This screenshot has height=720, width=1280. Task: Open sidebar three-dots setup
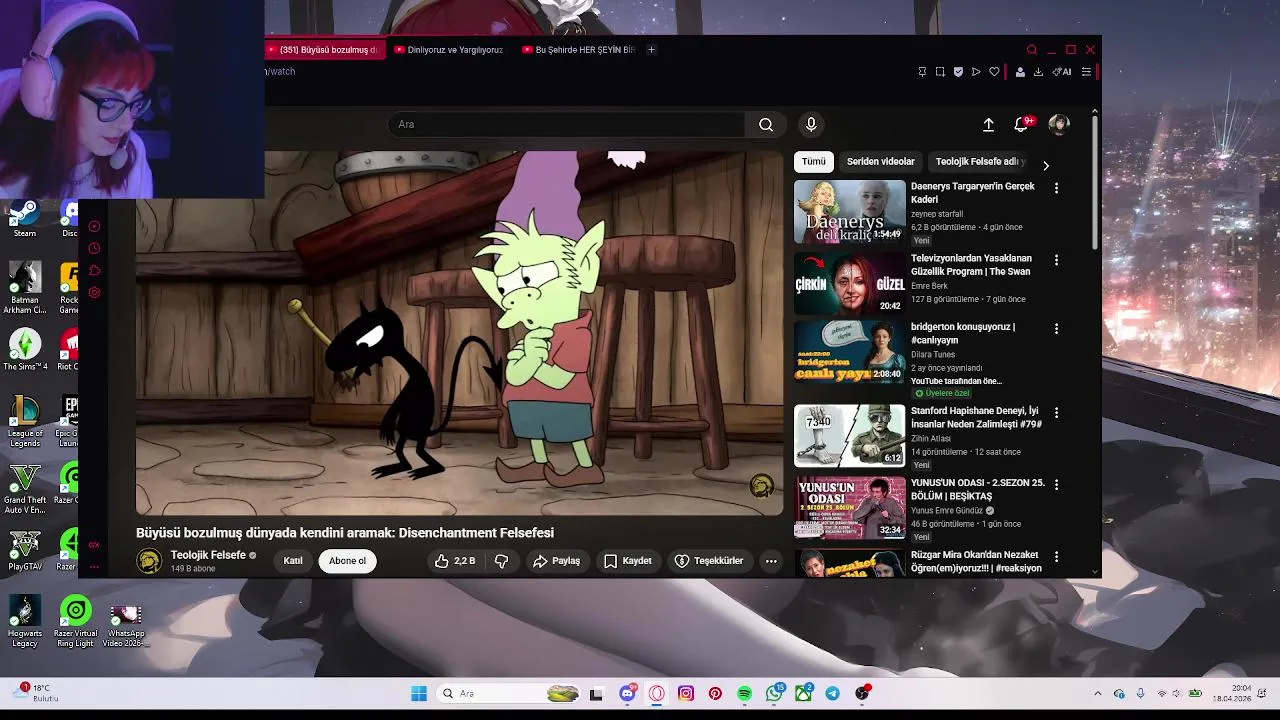pyautogui.click(x=94, y=567)
